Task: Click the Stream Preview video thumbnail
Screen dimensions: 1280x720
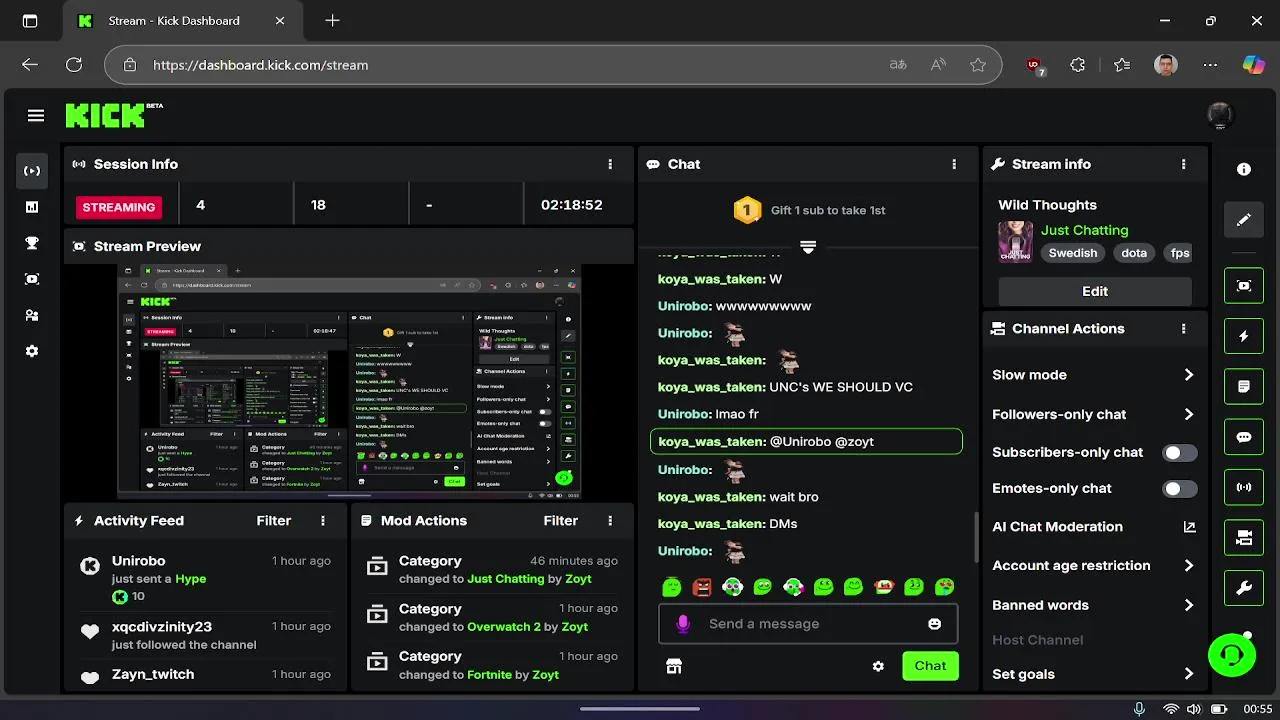Action: pos(349,382)
